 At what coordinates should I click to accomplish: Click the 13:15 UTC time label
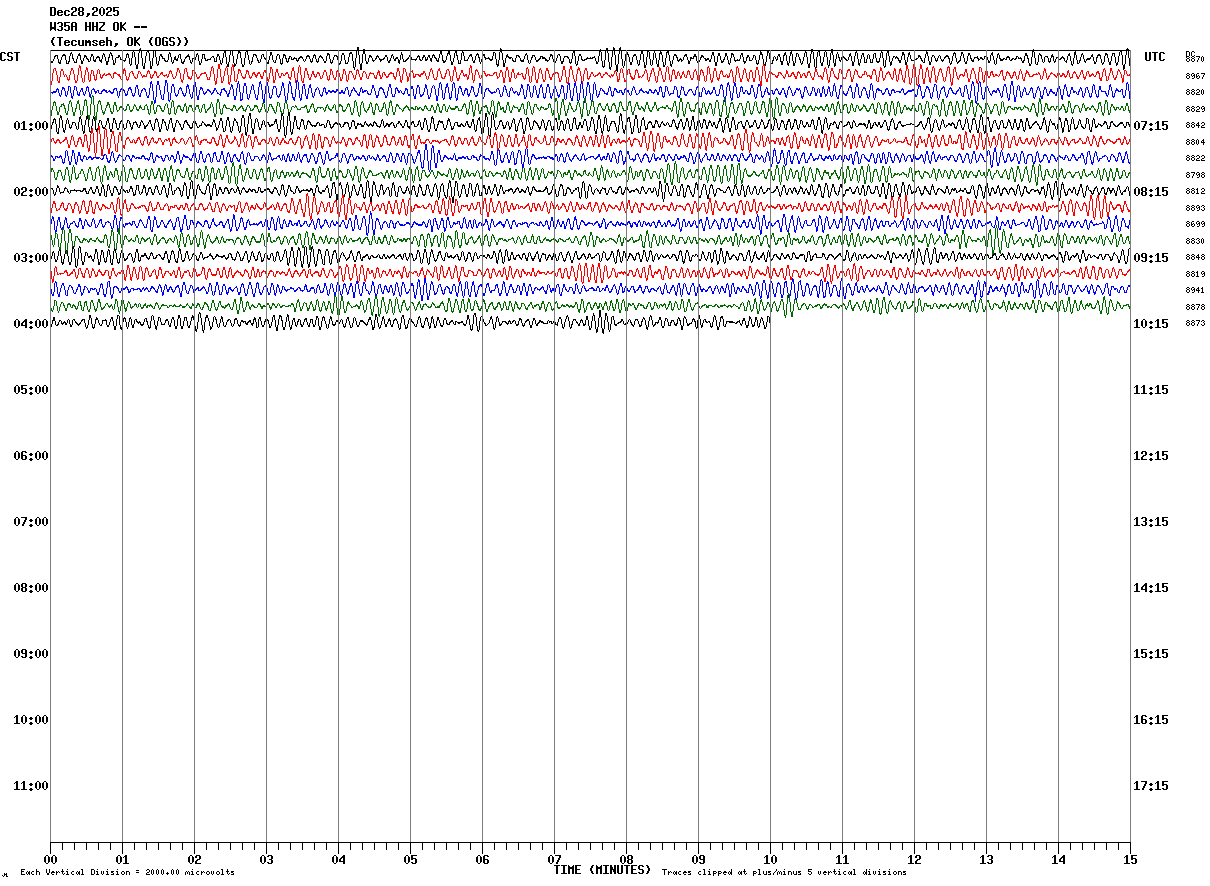[1151, 522]
